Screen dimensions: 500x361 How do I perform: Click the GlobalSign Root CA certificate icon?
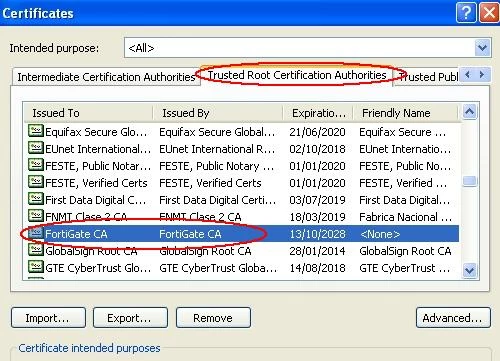click(x=36, y=250)
